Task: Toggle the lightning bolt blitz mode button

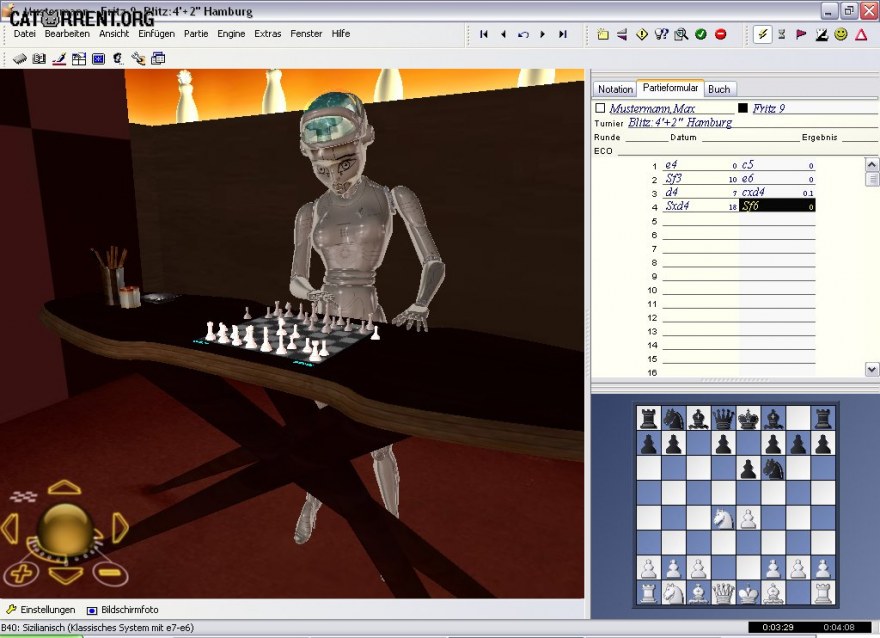Action: pyautogui.click(x=762, y=34)
